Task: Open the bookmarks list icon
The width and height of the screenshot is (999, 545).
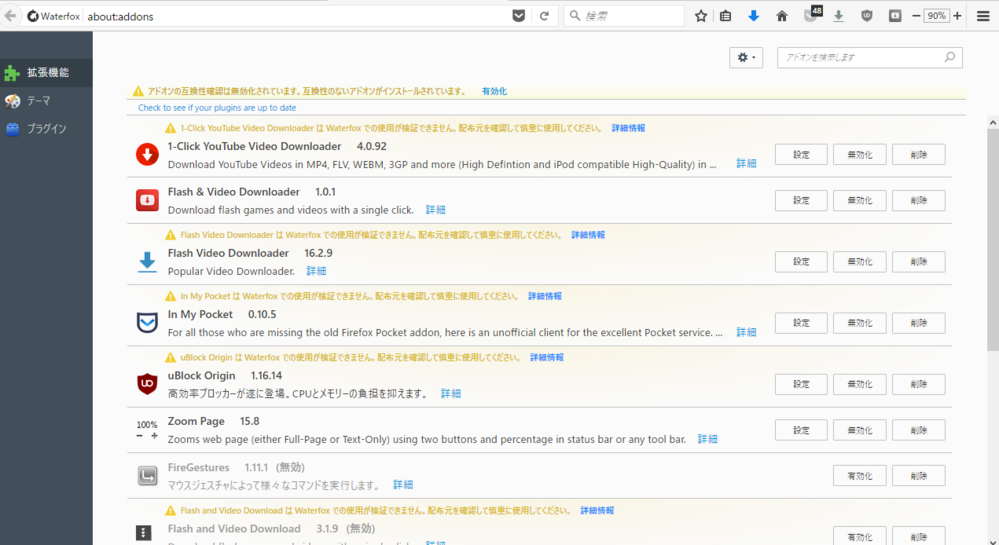Action: tap(726, 16)
